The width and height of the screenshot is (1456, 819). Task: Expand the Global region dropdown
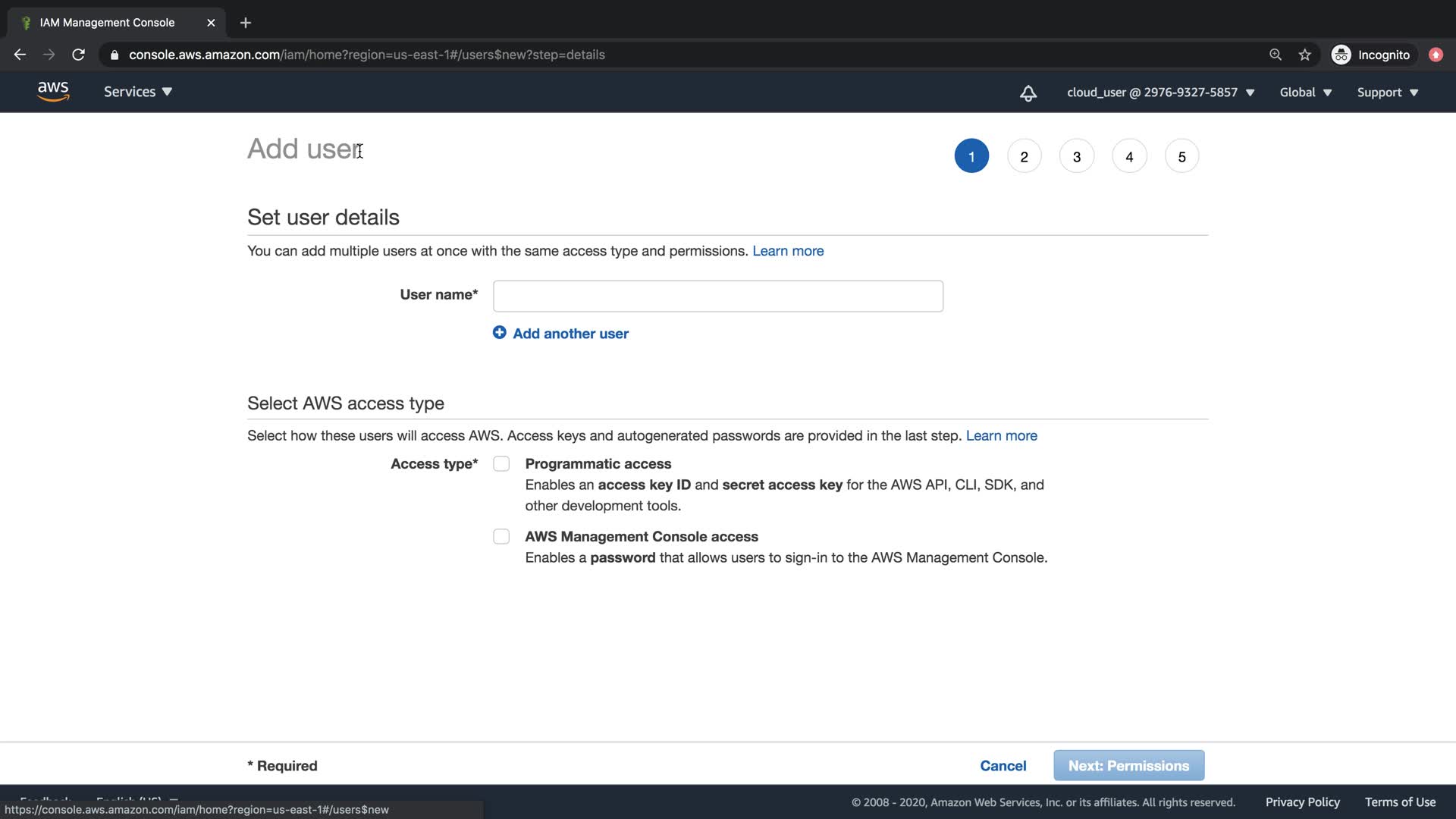pyautogui.click(x=1305, y=93)
